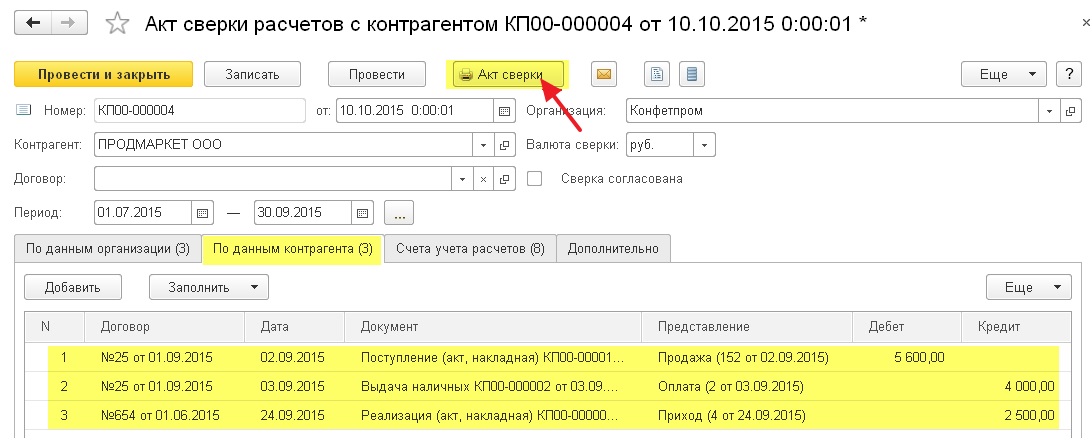Click contract cell №654 от 01.06.2015
This screenshot has width=1092, height=444.
tap(164, 416)
